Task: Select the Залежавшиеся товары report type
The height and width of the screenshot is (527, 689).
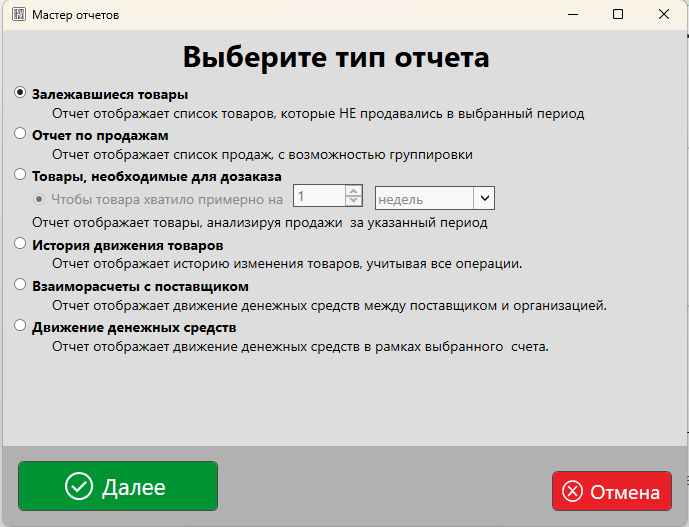Action: coord(20,92)
